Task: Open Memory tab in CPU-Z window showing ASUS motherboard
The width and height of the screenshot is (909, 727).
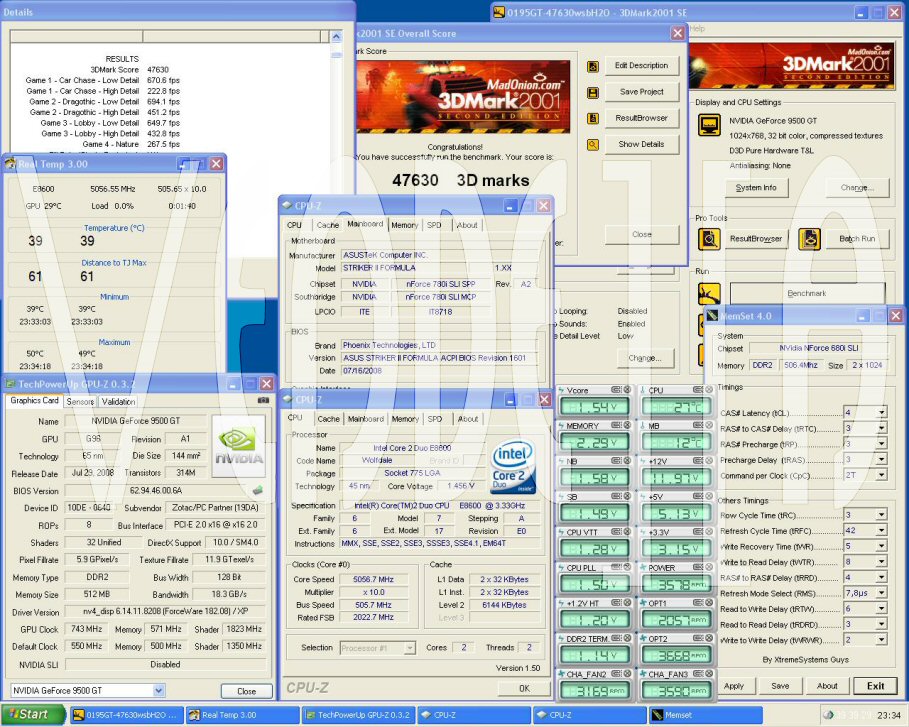Action: click(x=404, y=225)
